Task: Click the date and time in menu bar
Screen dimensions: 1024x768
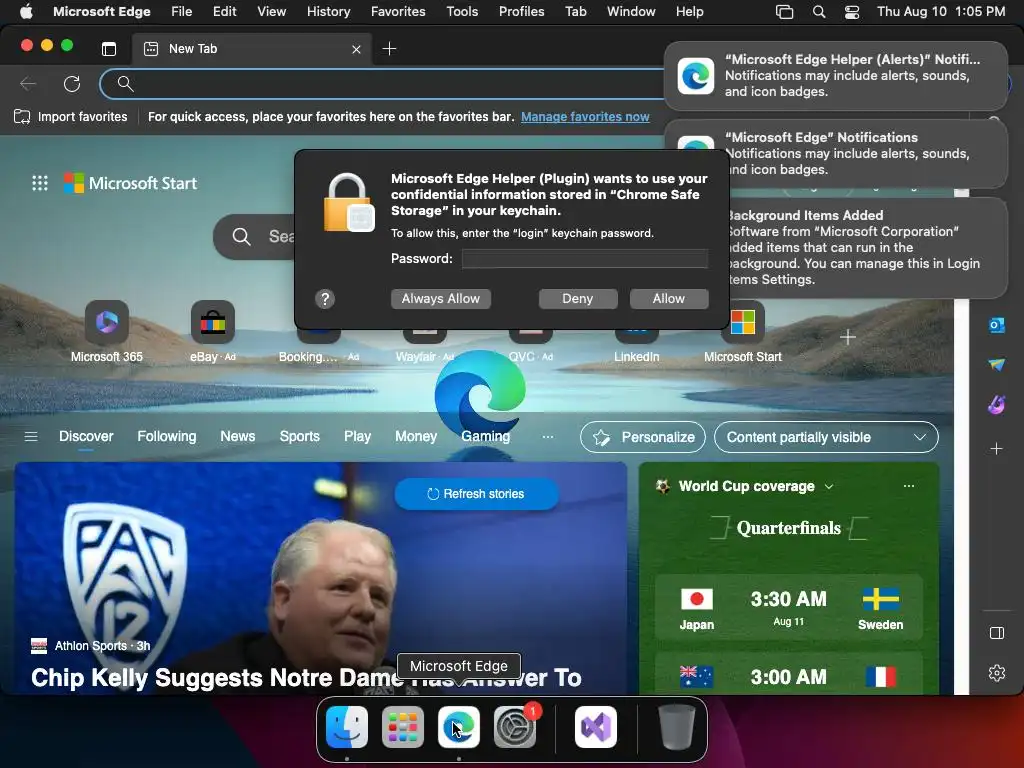Action: 941,12
